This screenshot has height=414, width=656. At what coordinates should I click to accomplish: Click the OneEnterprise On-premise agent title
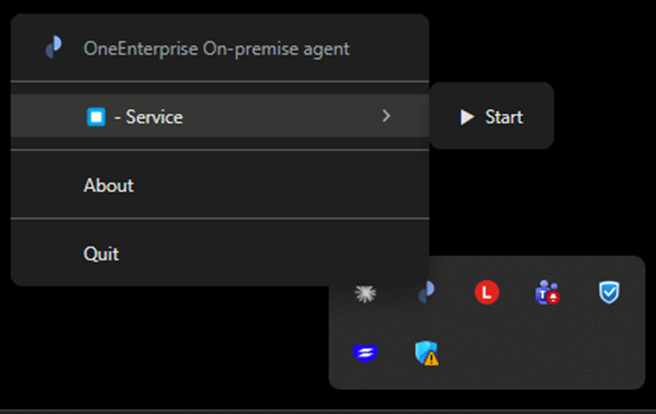coord(216,48)
